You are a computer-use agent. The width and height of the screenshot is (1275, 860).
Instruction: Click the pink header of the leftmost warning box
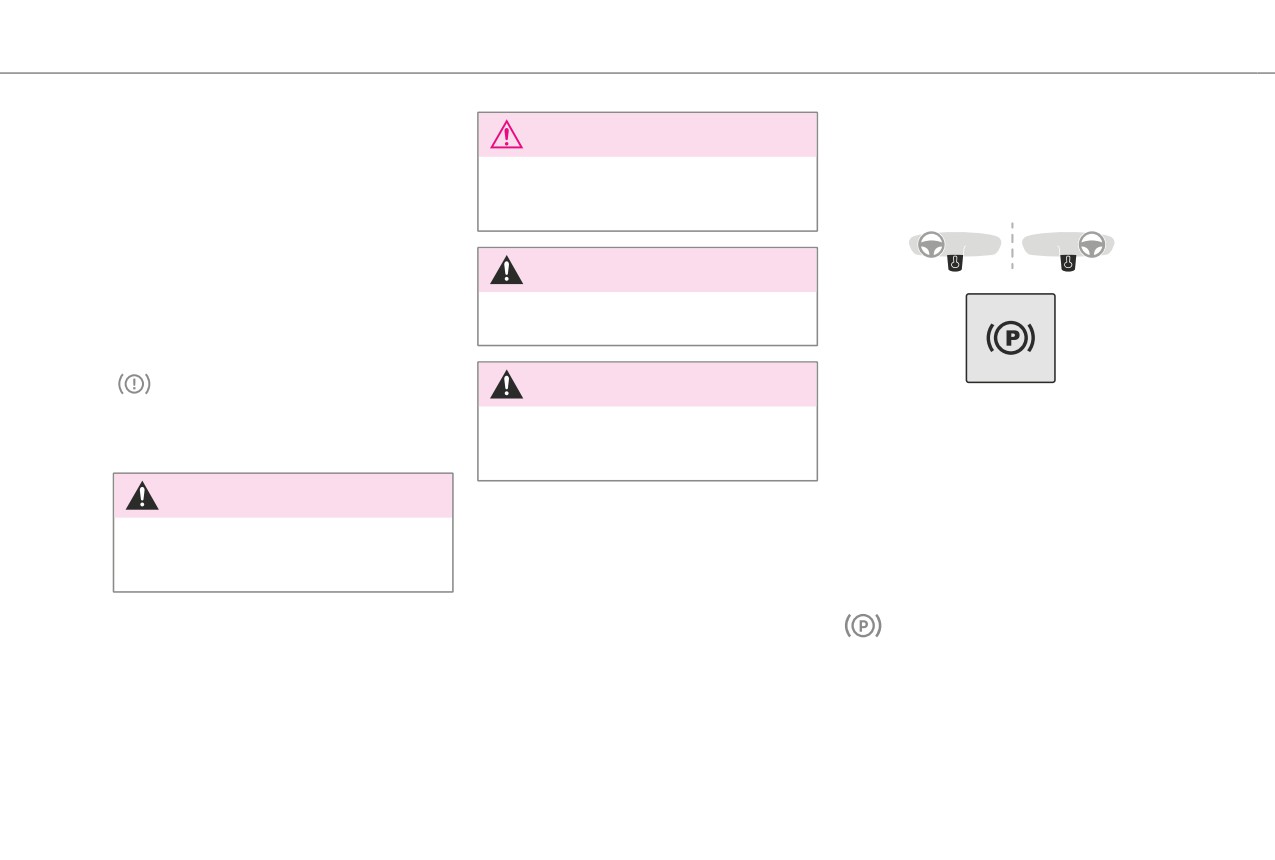point(283,496)
